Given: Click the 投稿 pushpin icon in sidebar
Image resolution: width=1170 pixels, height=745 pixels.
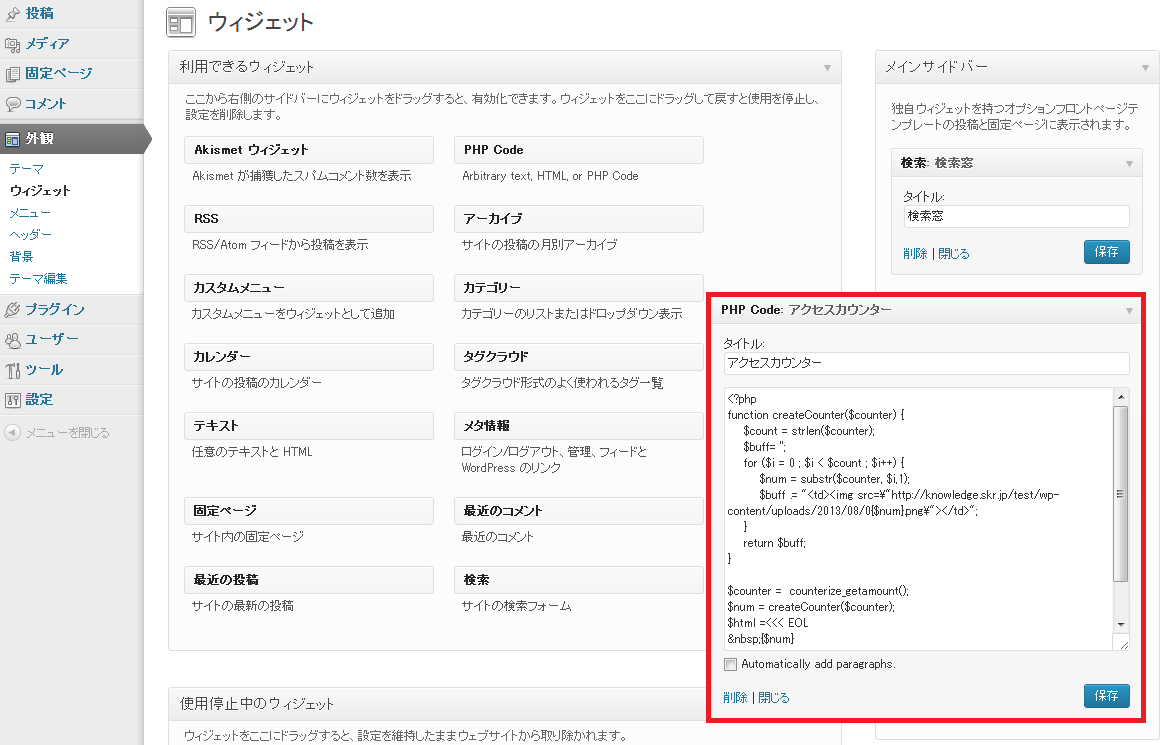Looking at the screenshot, I should point(12,14).
